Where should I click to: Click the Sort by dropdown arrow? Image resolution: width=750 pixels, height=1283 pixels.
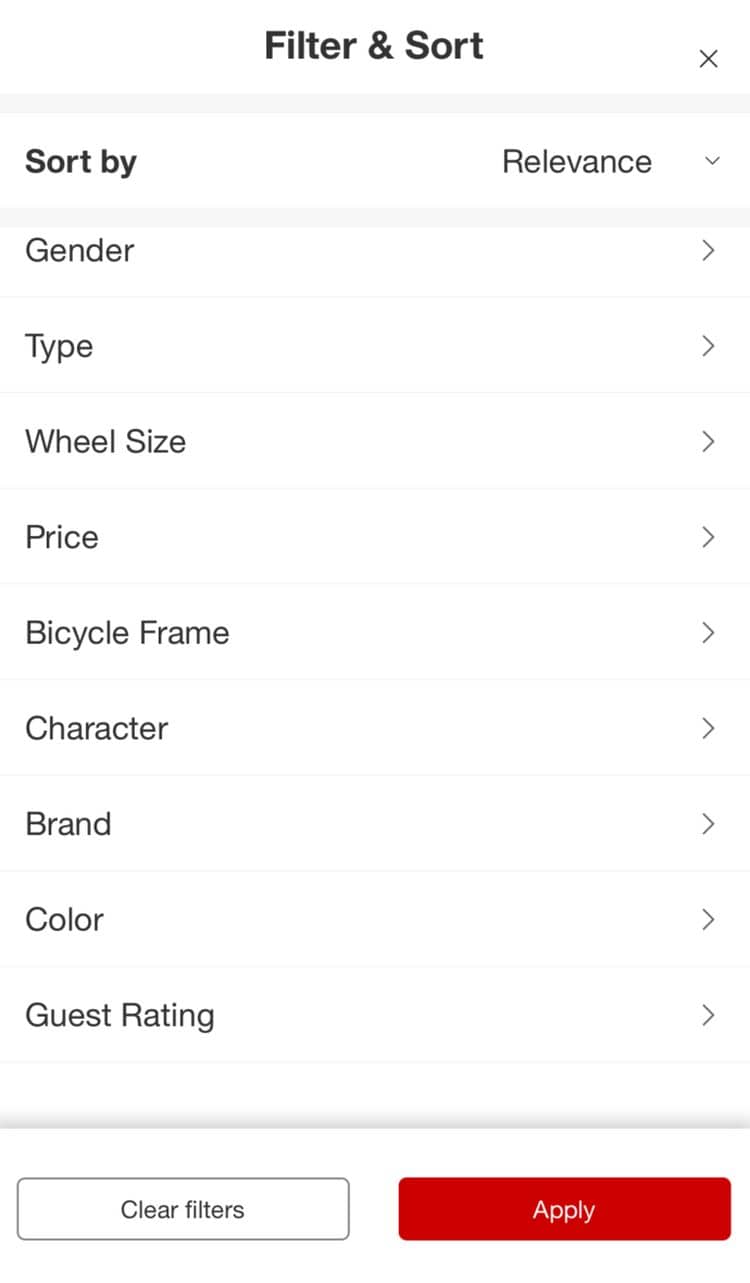(712, 161)
